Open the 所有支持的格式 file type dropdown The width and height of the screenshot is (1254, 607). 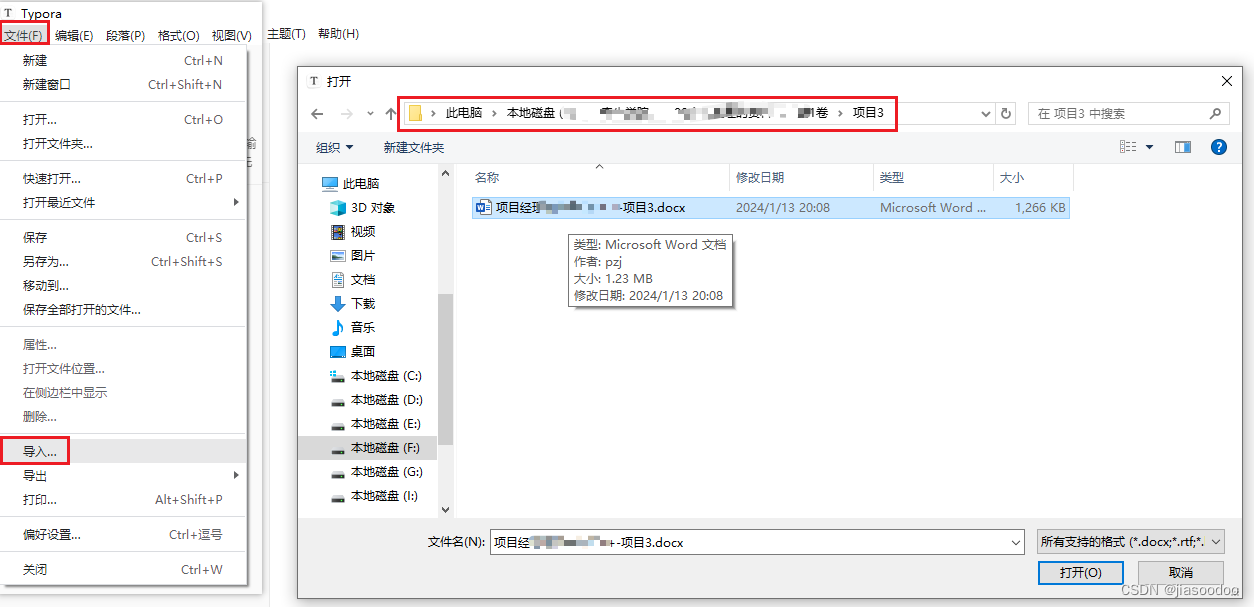tap(1130, 540)
